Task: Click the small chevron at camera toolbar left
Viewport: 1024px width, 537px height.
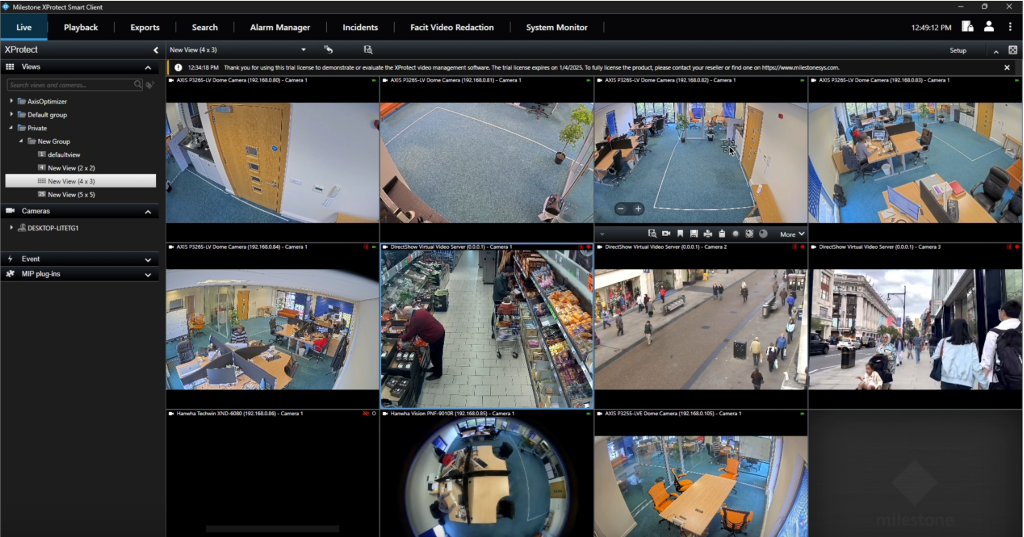Action: [x=601, y=234]
